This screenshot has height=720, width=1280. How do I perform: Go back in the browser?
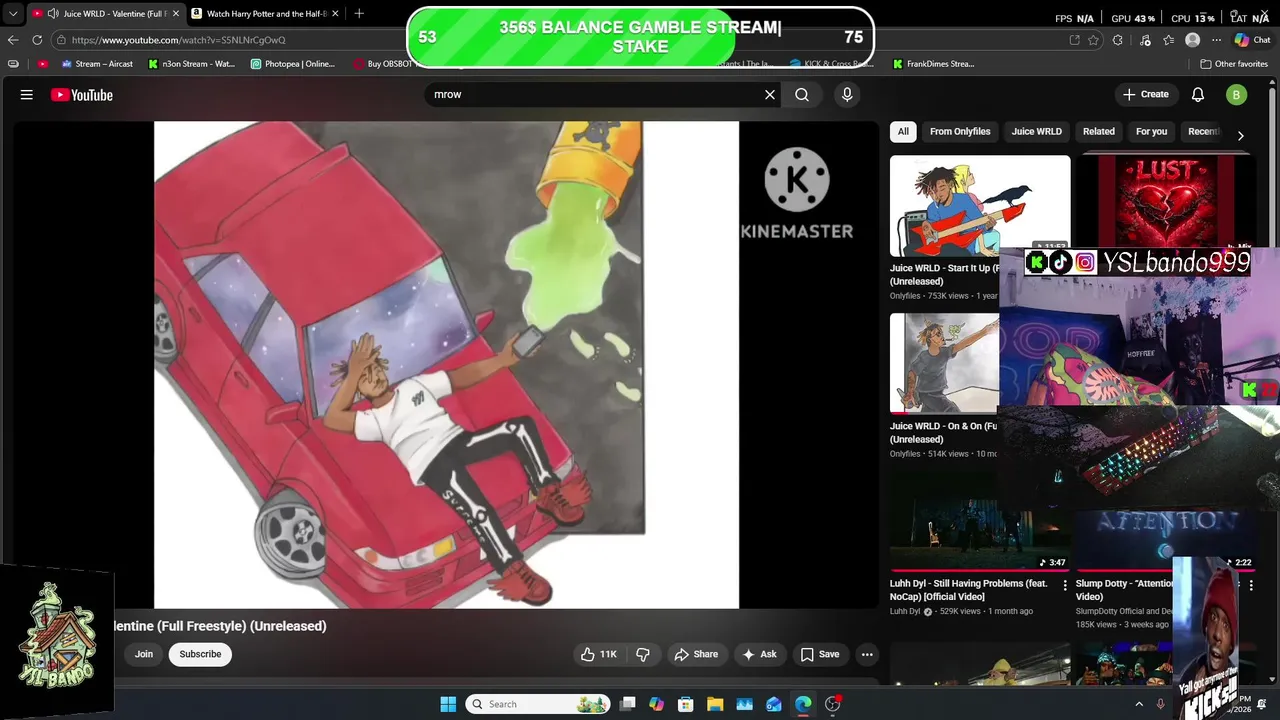(x=13, y=40)
